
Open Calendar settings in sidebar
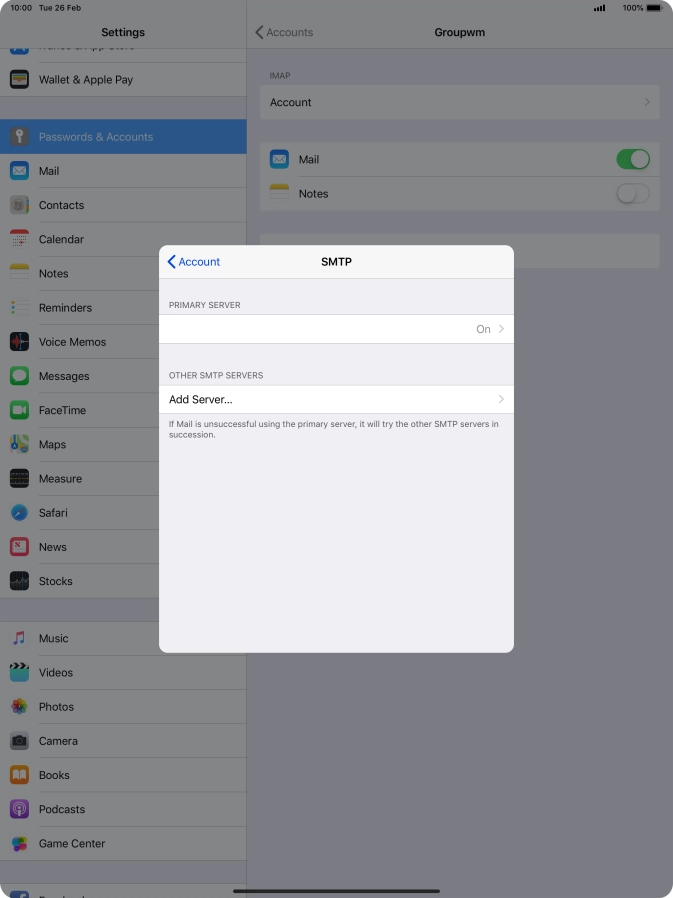[61, 240]
